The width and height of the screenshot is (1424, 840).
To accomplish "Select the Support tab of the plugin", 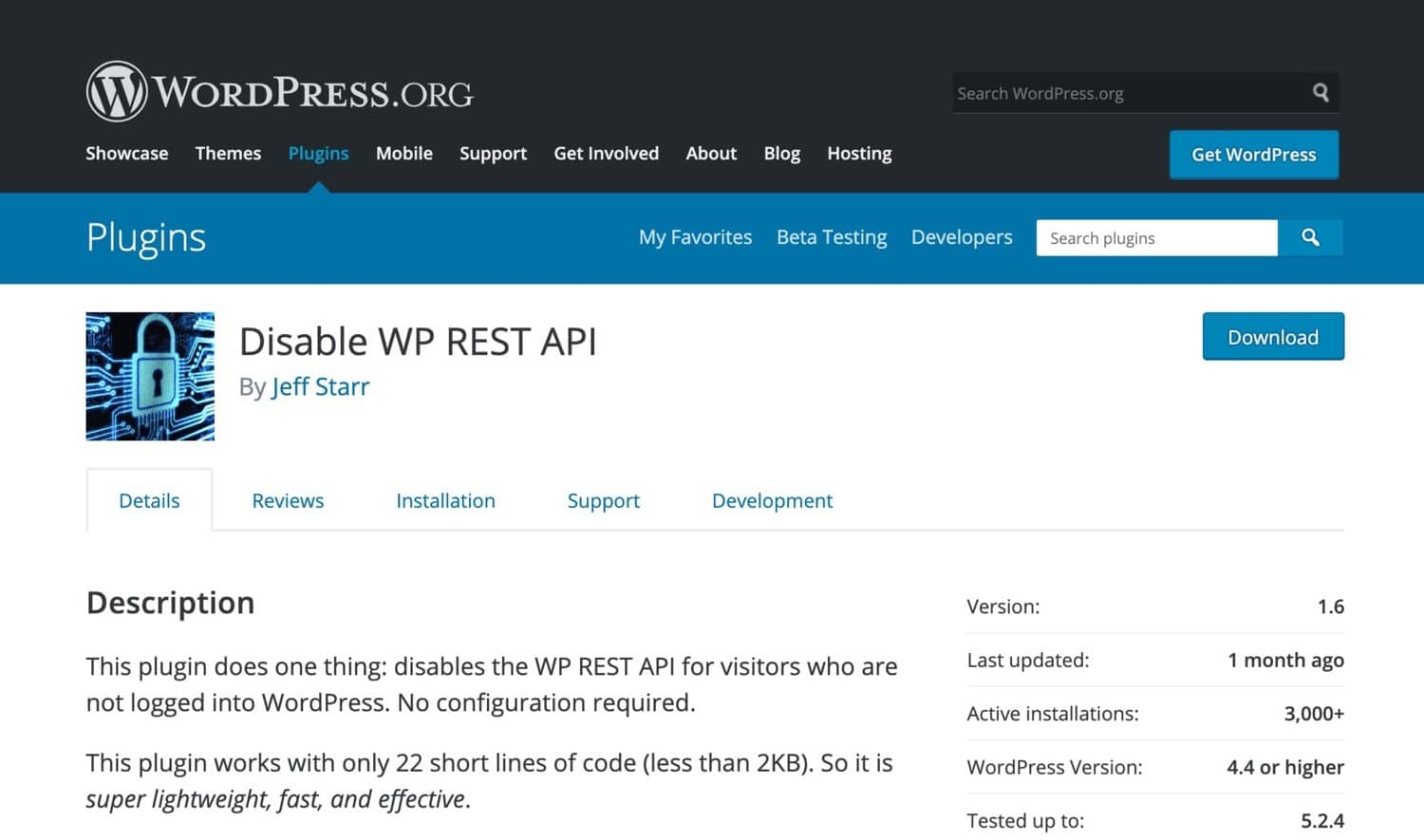I will [x=603, y=500].
